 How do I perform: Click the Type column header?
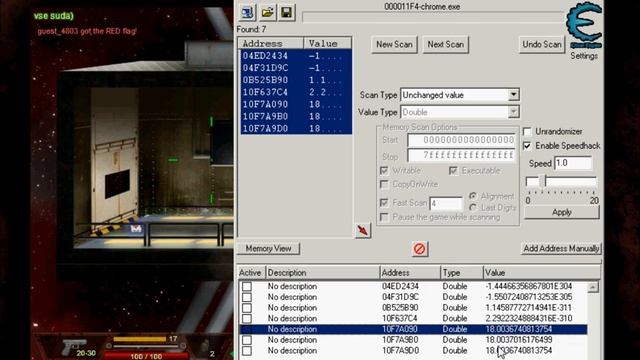(x=461, y=273)
